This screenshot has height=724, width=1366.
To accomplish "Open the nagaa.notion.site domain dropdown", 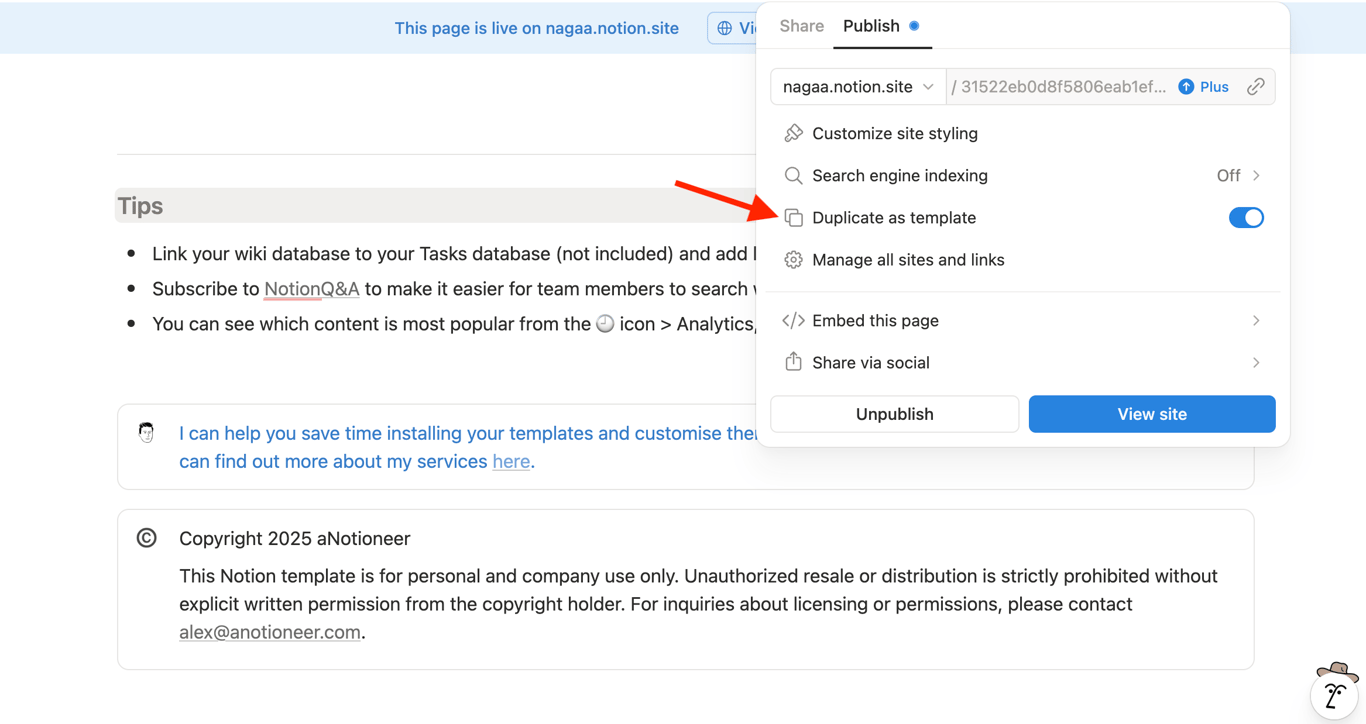I will (x=857, y=86).
